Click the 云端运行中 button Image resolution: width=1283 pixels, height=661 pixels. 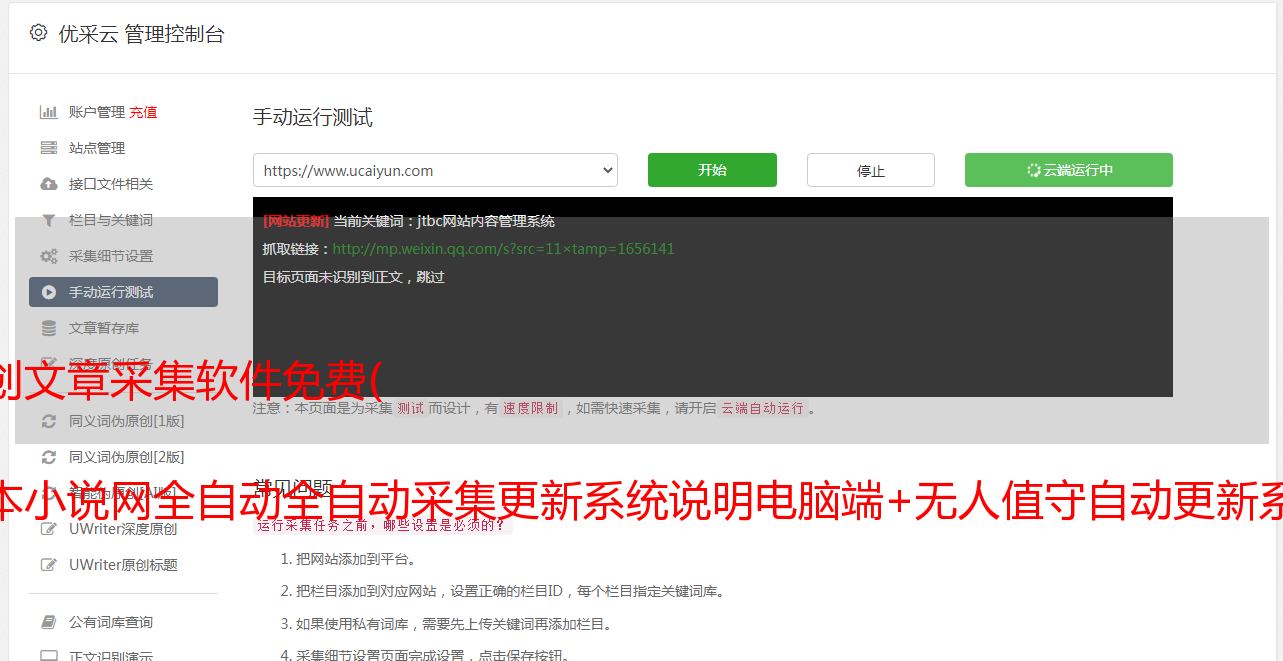1069,170
